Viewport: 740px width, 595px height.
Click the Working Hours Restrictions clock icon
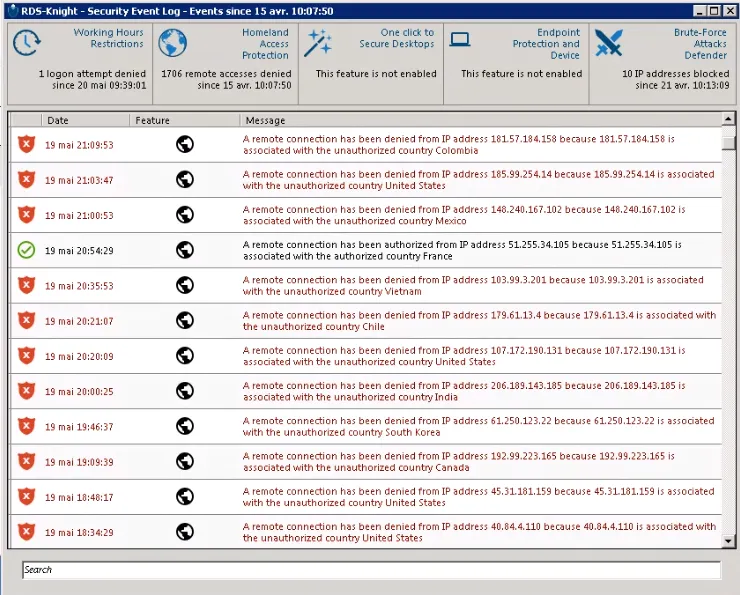pyautogui.click(x=26, y=43)
